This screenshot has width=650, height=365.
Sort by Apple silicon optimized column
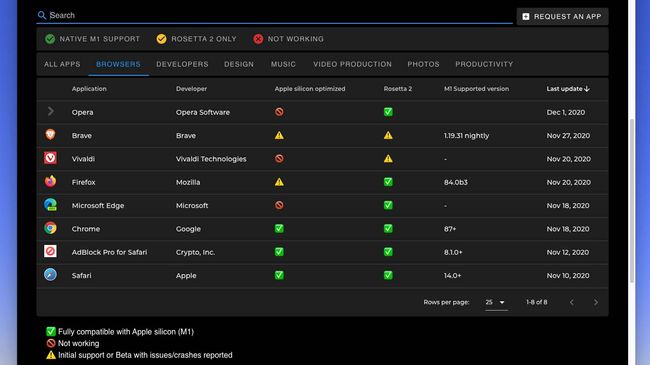point(310,89)
